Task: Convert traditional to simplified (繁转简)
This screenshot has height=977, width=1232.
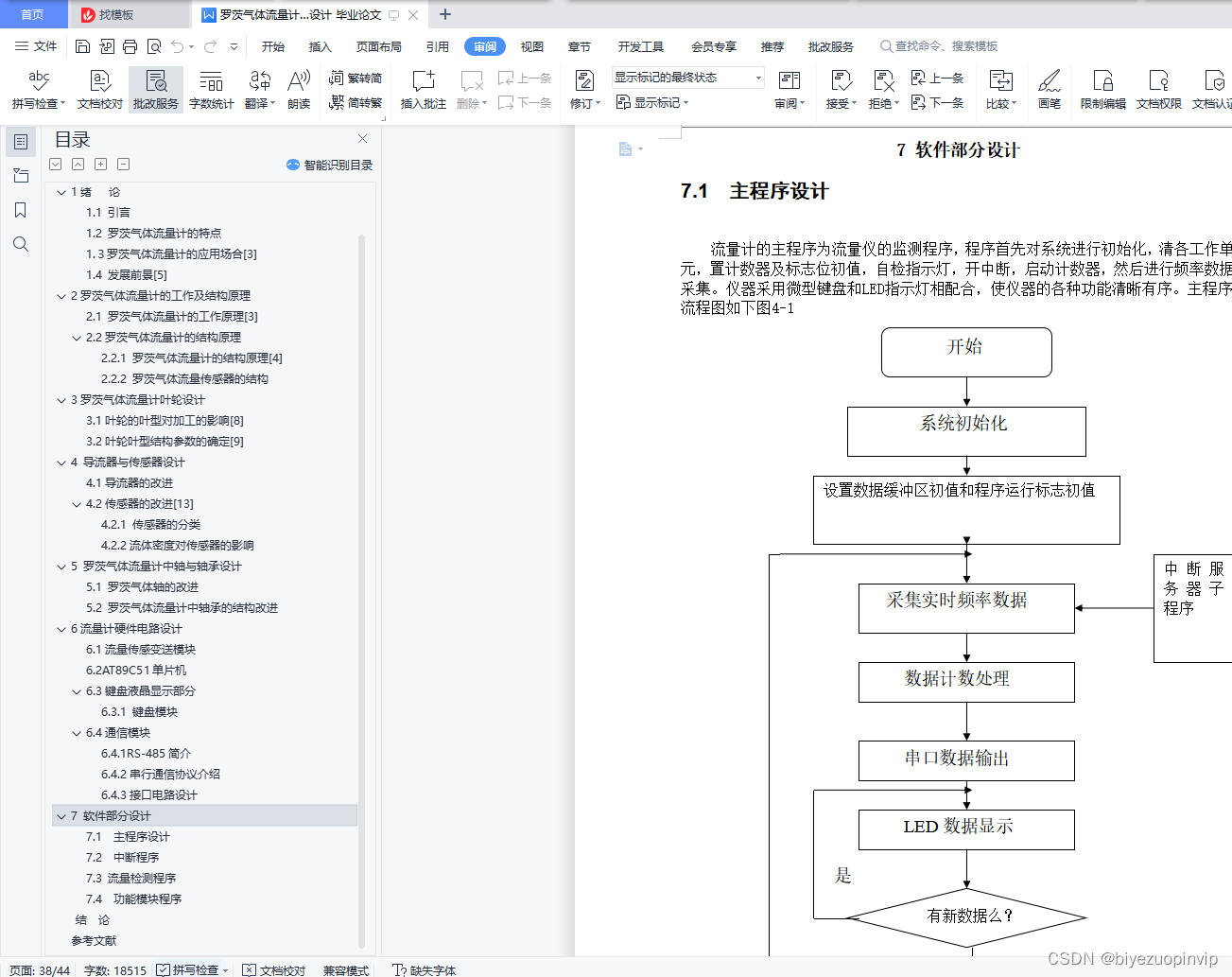Action: point(356,79)
